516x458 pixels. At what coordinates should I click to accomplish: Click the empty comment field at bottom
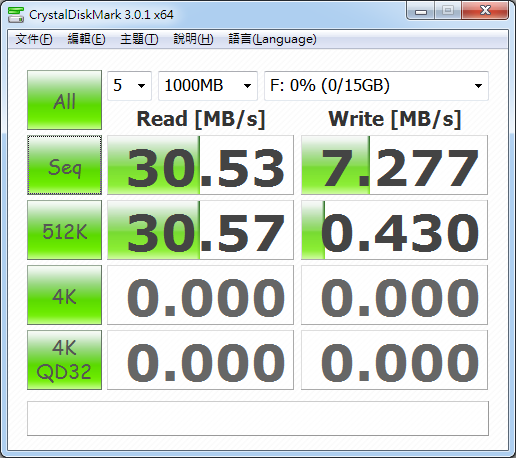(x=258, y=418)
